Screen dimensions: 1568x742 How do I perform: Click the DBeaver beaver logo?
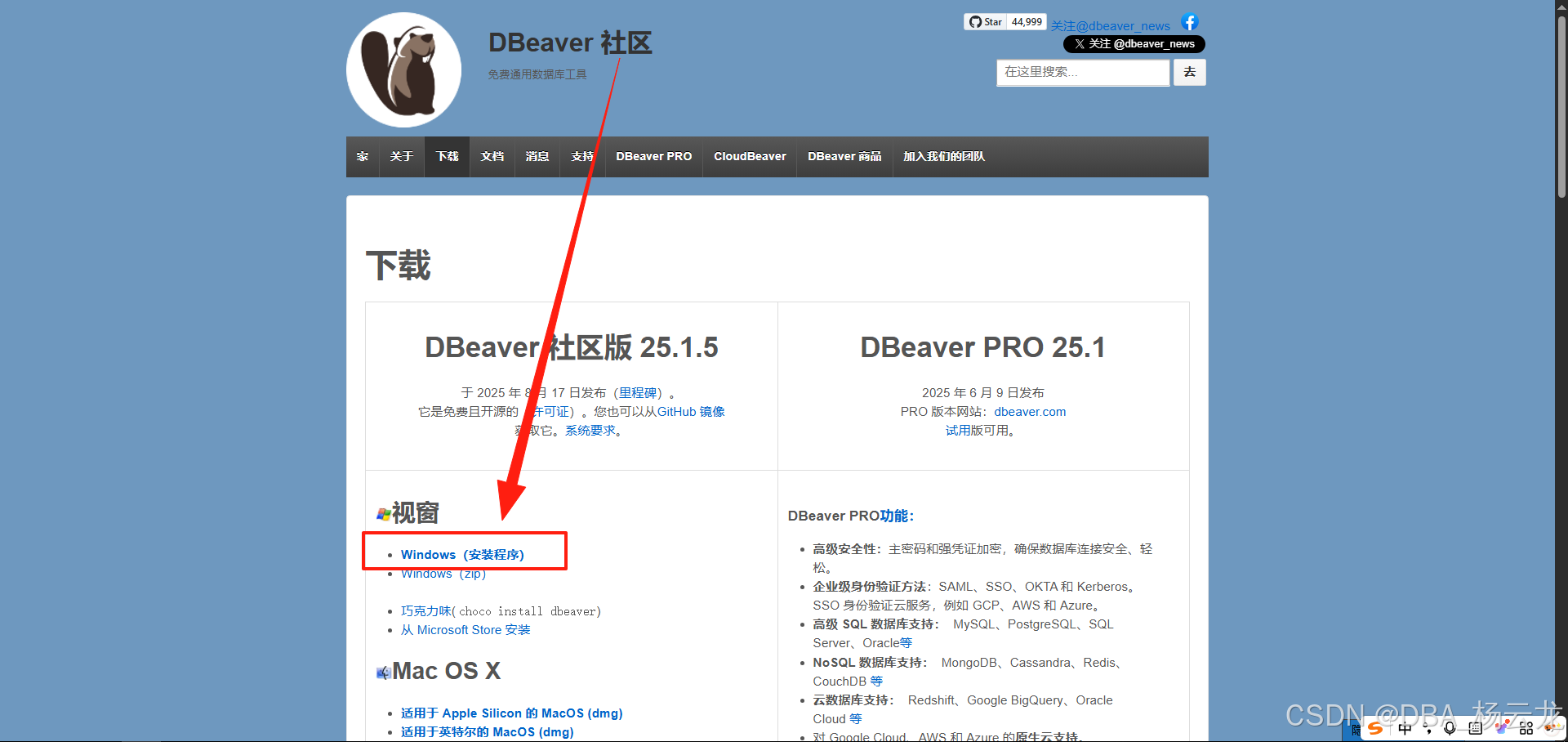403,69
